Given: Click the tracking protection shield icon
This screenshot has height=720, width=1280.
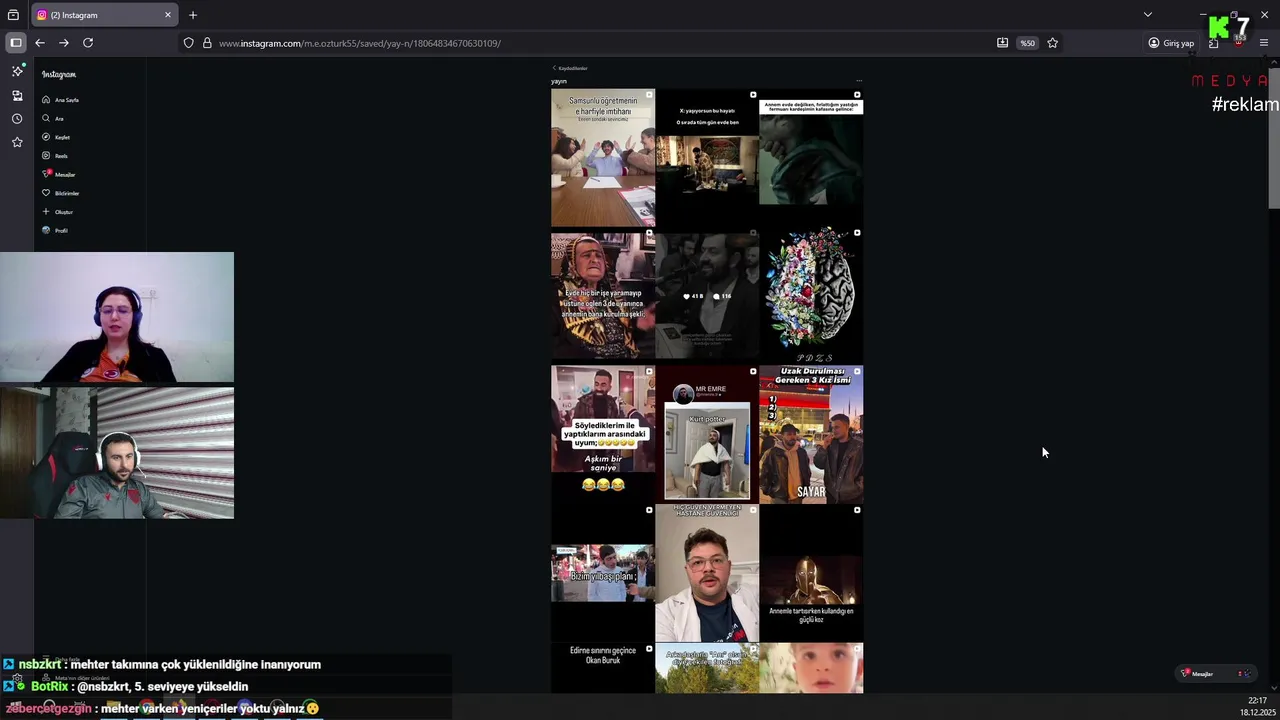Looking at the screenshot, I should point(188,43).
